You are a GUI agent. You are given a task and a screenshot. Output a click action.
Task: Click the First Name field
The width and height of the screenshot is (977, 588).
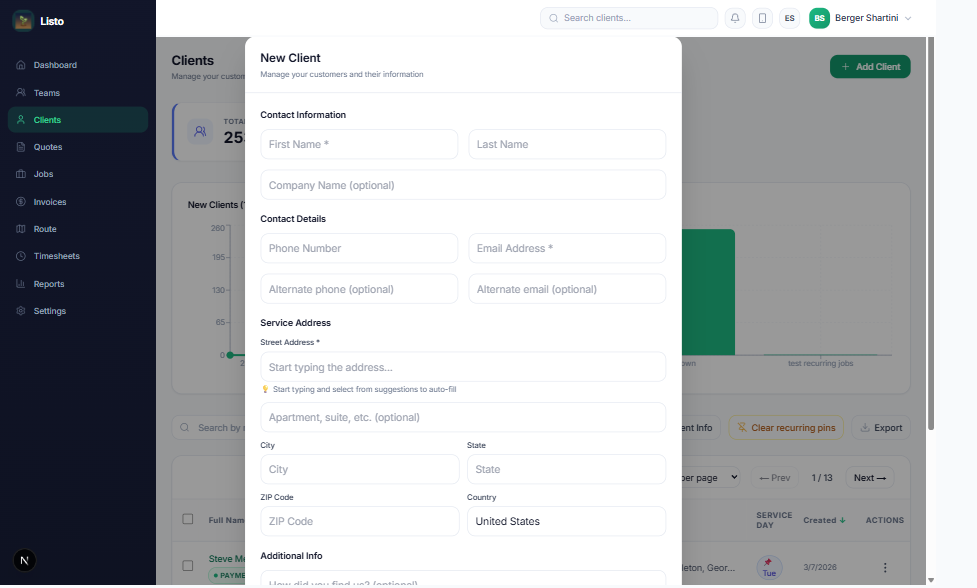pyautogui.click(x=359, y=145)
